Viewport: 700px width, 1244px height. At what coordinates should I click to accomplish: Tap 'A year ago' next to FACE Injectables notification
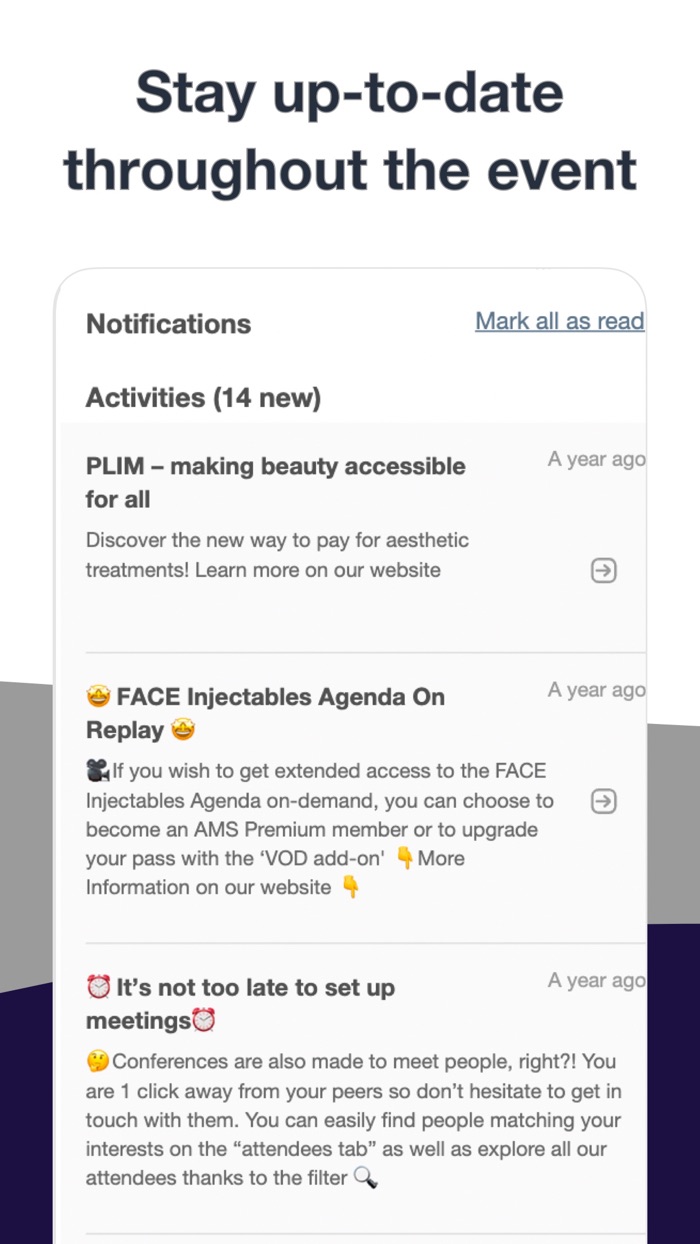click(596, 690)
